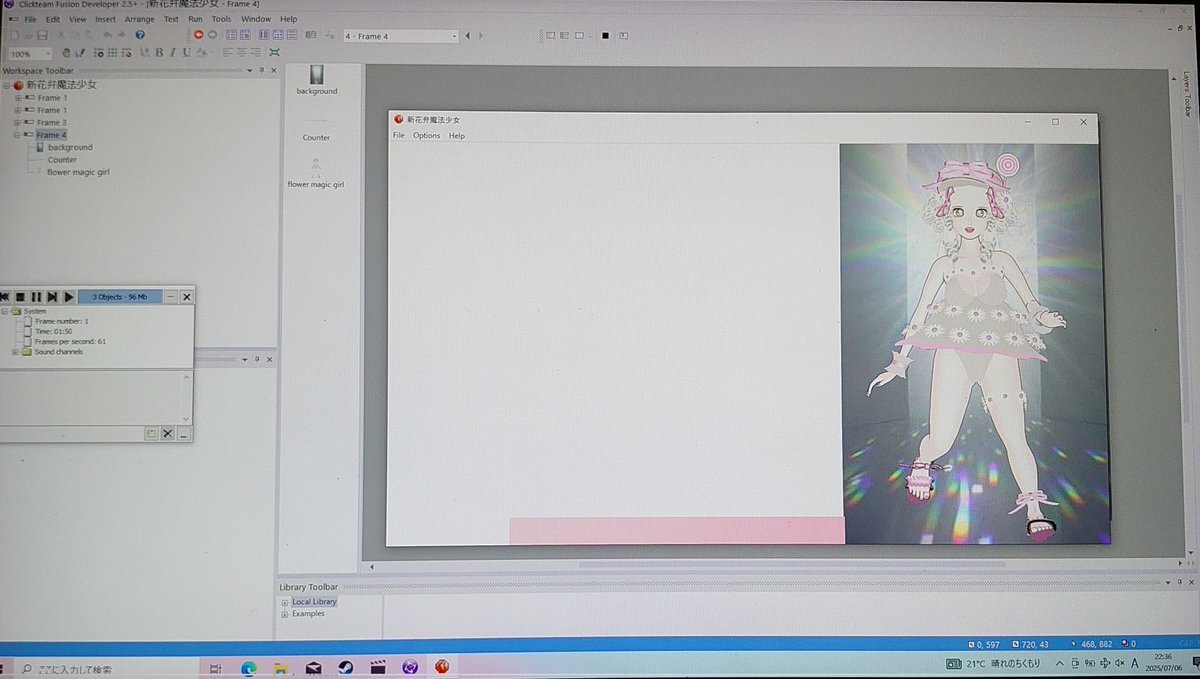The height and width of the screenshot is (679, 1200).
Task: Open Microsoft Edge from the taskbar
Action: tap(248, 667)
